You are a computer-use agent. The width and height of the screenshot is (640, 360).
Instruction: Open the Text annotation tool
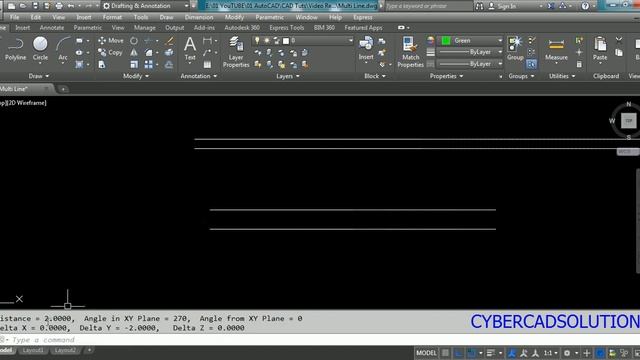(x=190, y=49)
